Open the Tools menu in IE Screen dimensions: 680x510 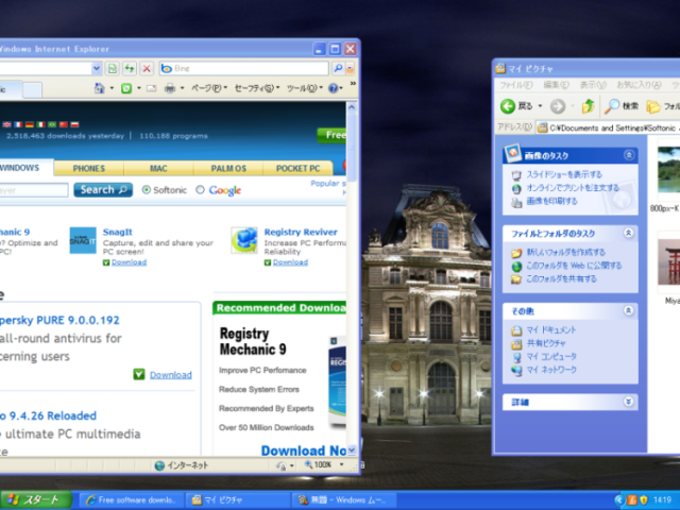(x=304, y=88)
